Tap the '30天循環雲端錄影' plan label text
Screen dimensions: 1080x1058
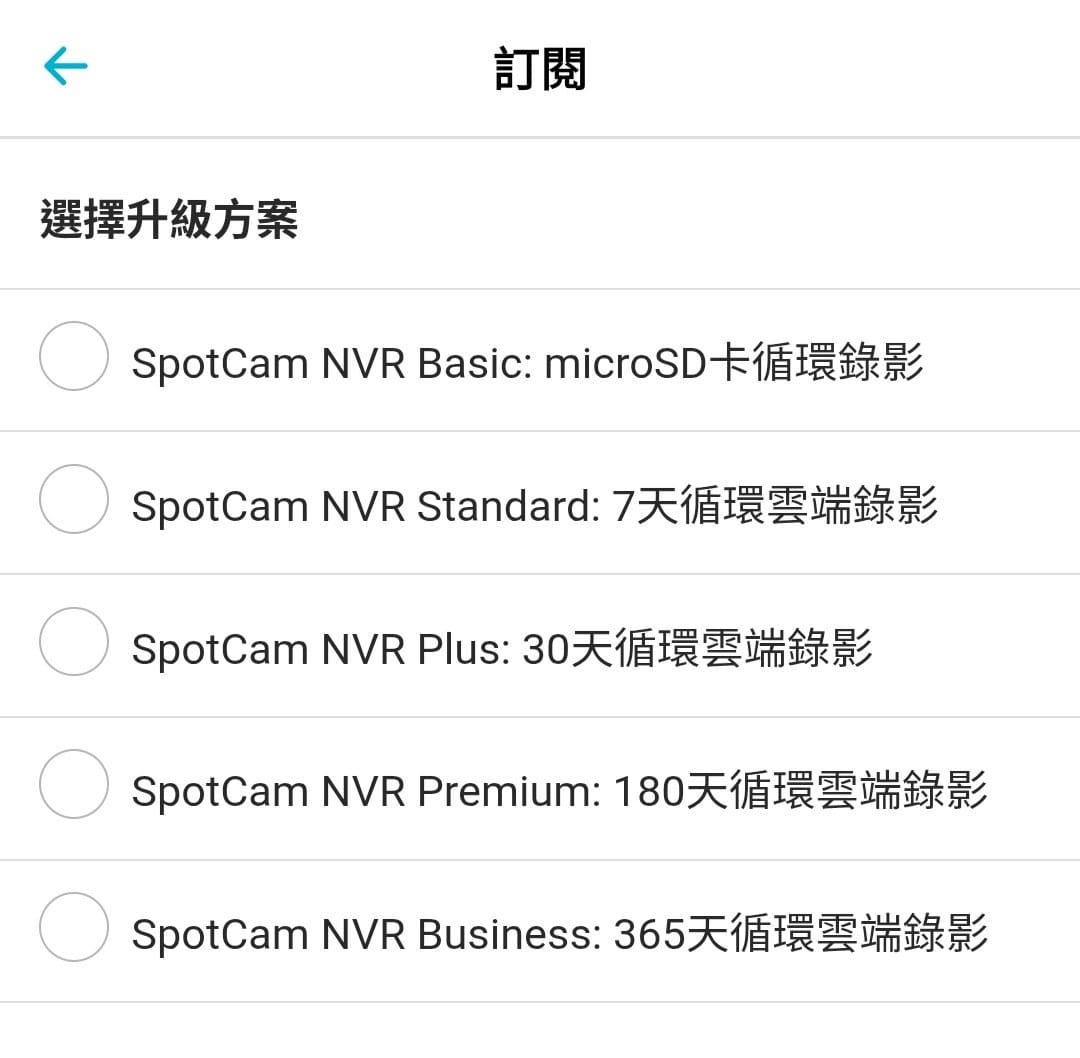coord(697,648)
